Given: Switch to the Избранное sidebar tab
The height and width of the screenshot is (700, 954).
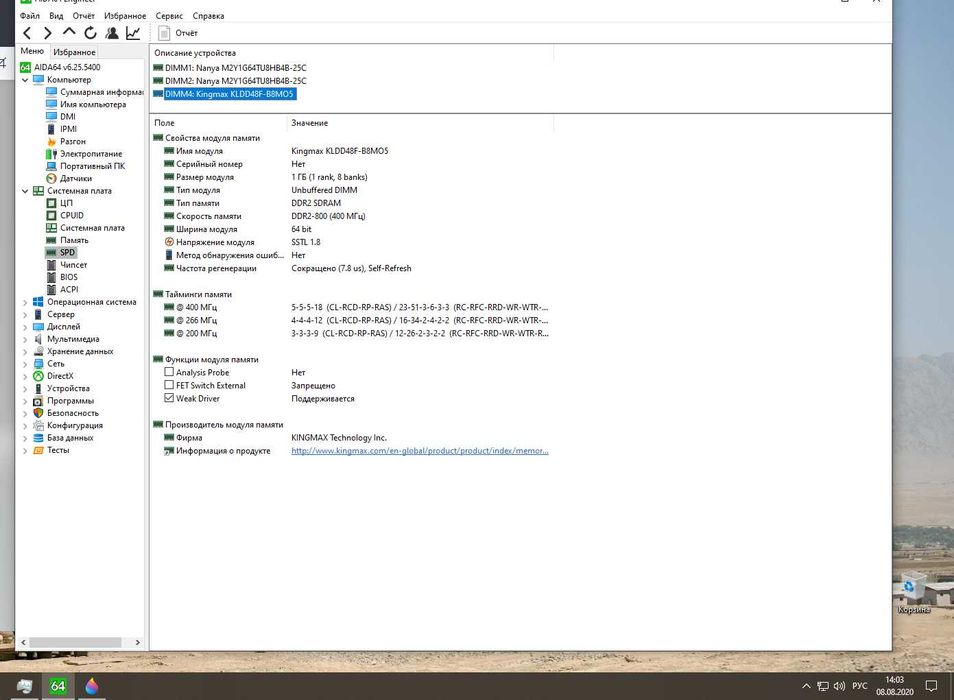Looking at the screenshot, I should [74, 52].
